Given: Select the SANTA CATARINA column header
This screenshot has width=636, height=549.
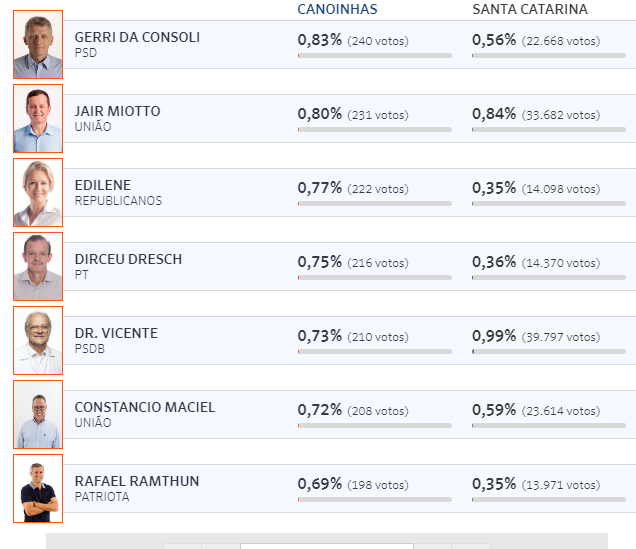Looking at the screenshot, I should (530, 9).
